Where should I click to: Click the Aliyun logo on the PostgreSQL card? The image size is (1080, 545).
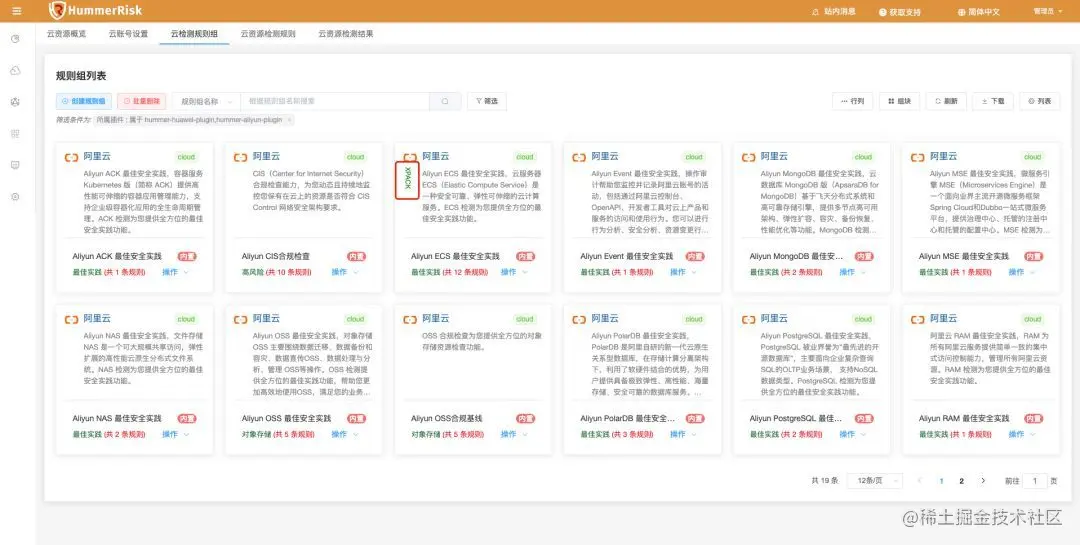pos(749,320)
